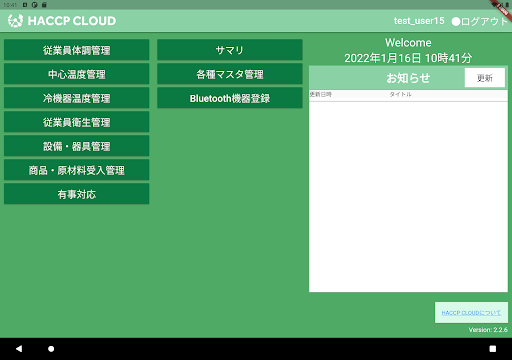Click the HACCP CLOUD logo icon
This screenshot has height=360, width=512.
[15, 21]
